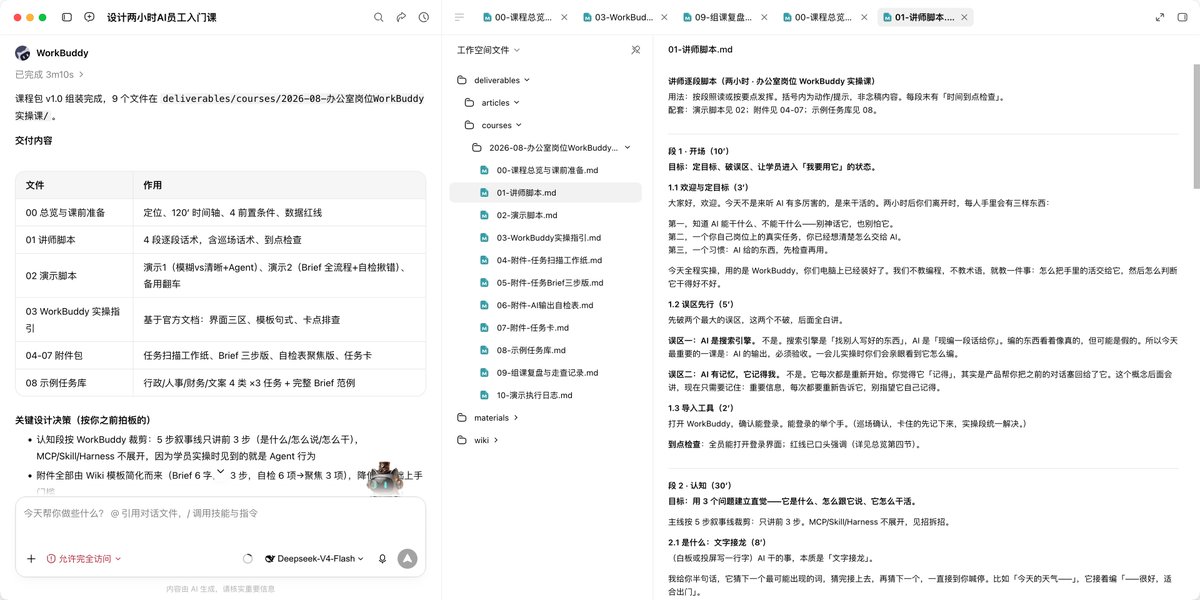Open the 允许完全访问 permission dropdown
The image size is (1200, 600).
(x=84, y=559)
